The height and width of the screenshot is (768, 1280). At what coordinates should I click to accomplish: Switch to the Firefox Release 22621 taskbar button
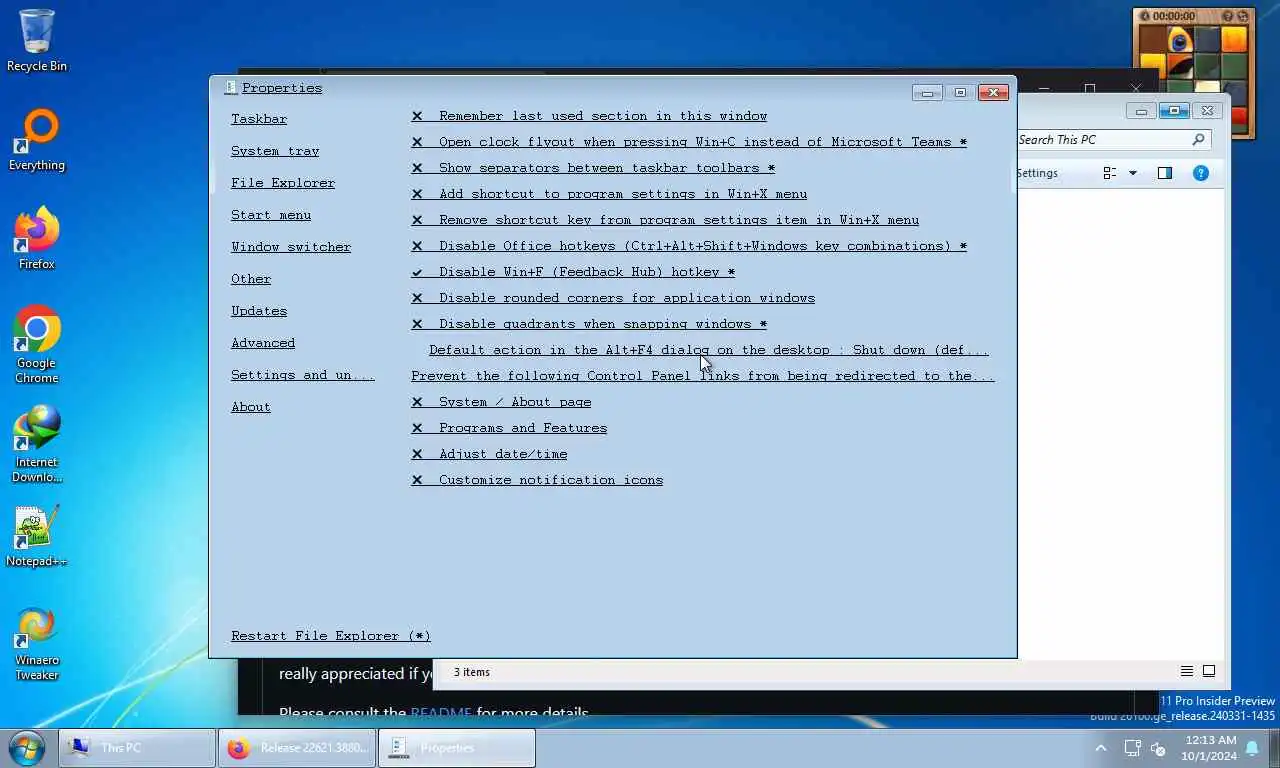click(297, 747)
